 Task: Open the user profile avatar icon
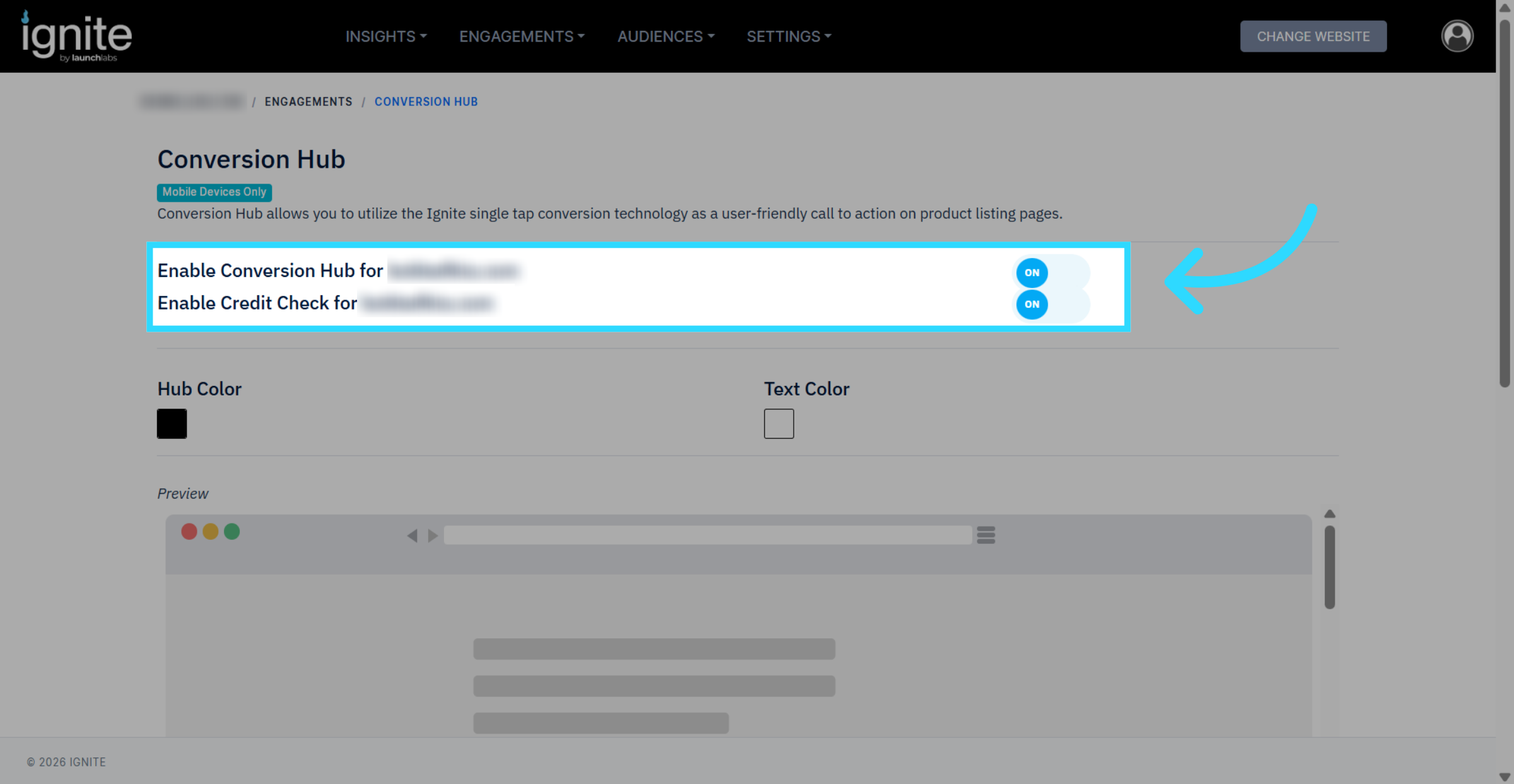coord(1457,36)
